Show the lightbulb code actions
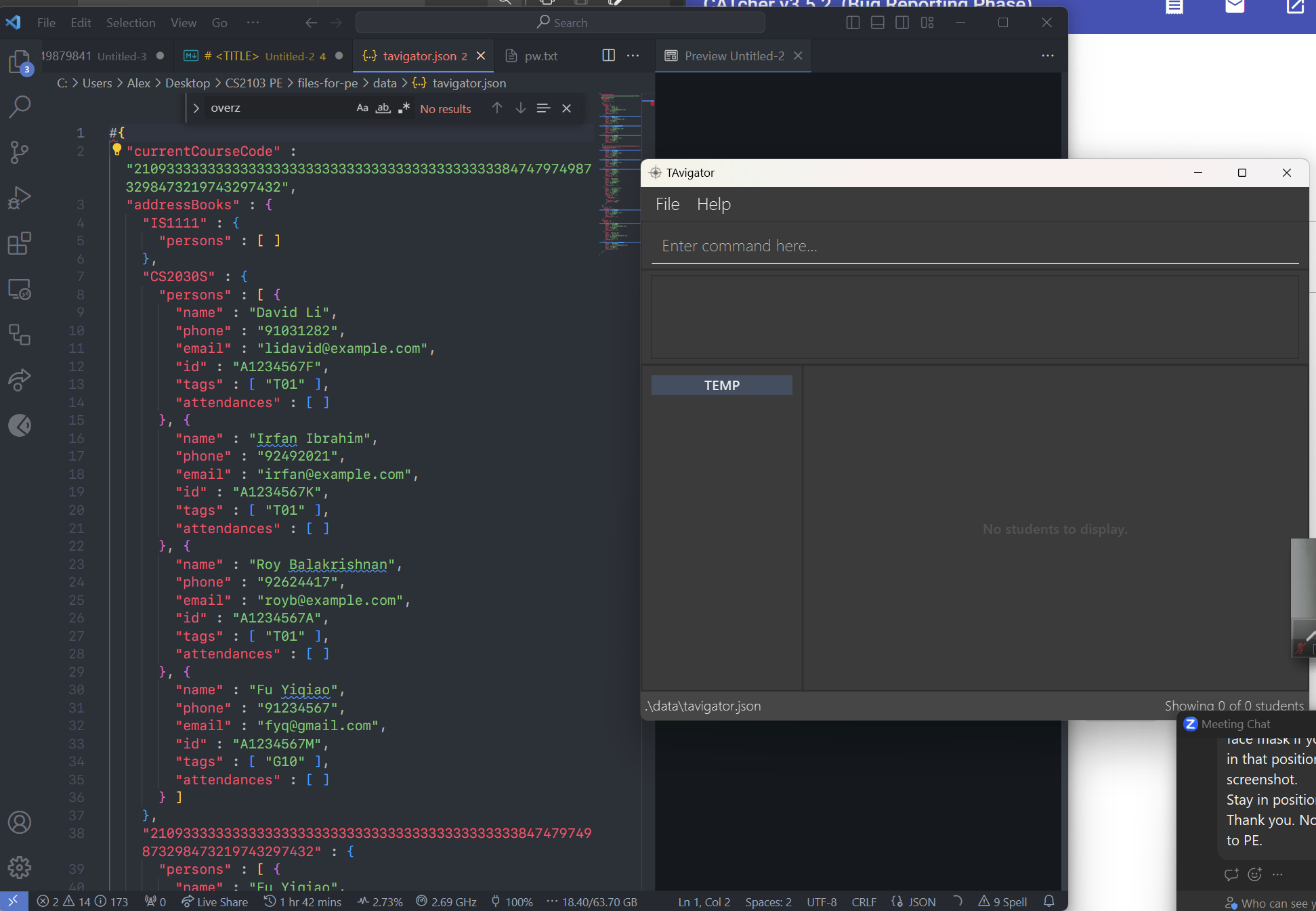Image resolution: width=1316 pixels, height=911 pixels. [x=116, y=150]
